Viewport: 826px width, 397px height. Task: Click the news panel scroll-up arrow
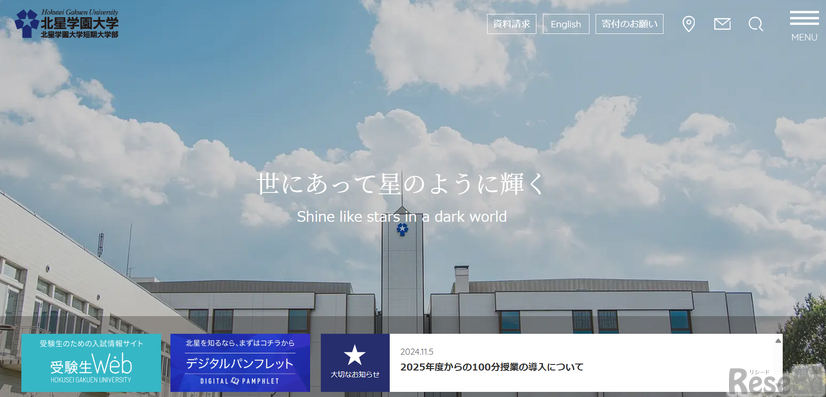click(778, 341)
